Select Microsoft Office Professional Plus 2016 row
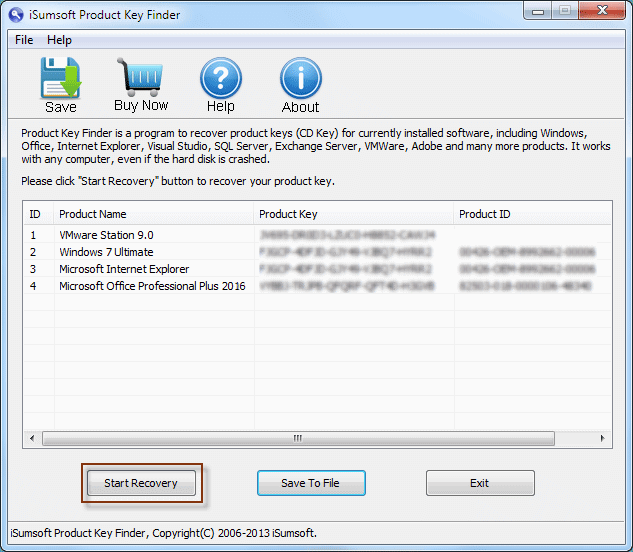 317,286
